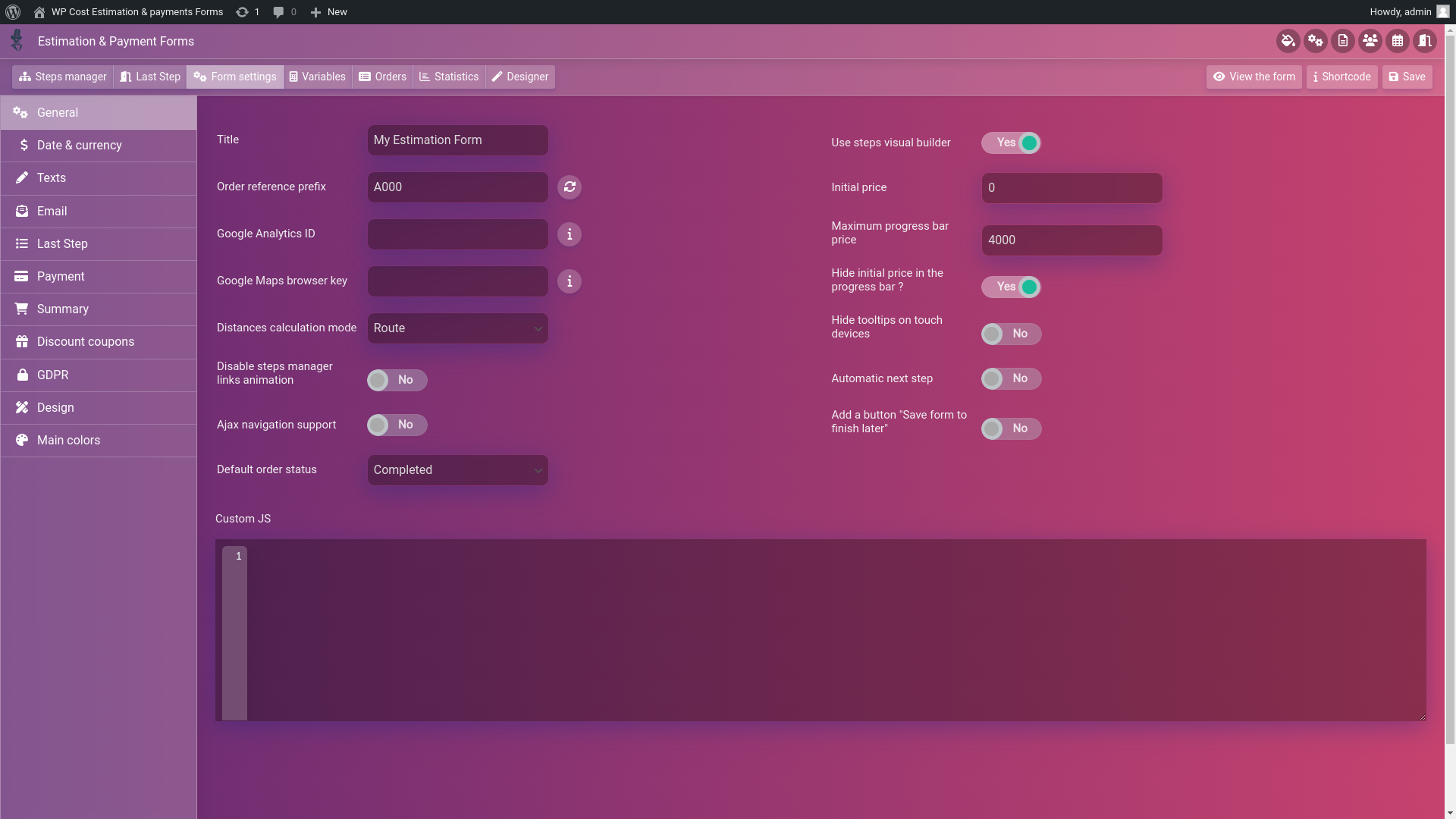
Task: Click inside the Initial price field
Action: (x=1071, y=188)
